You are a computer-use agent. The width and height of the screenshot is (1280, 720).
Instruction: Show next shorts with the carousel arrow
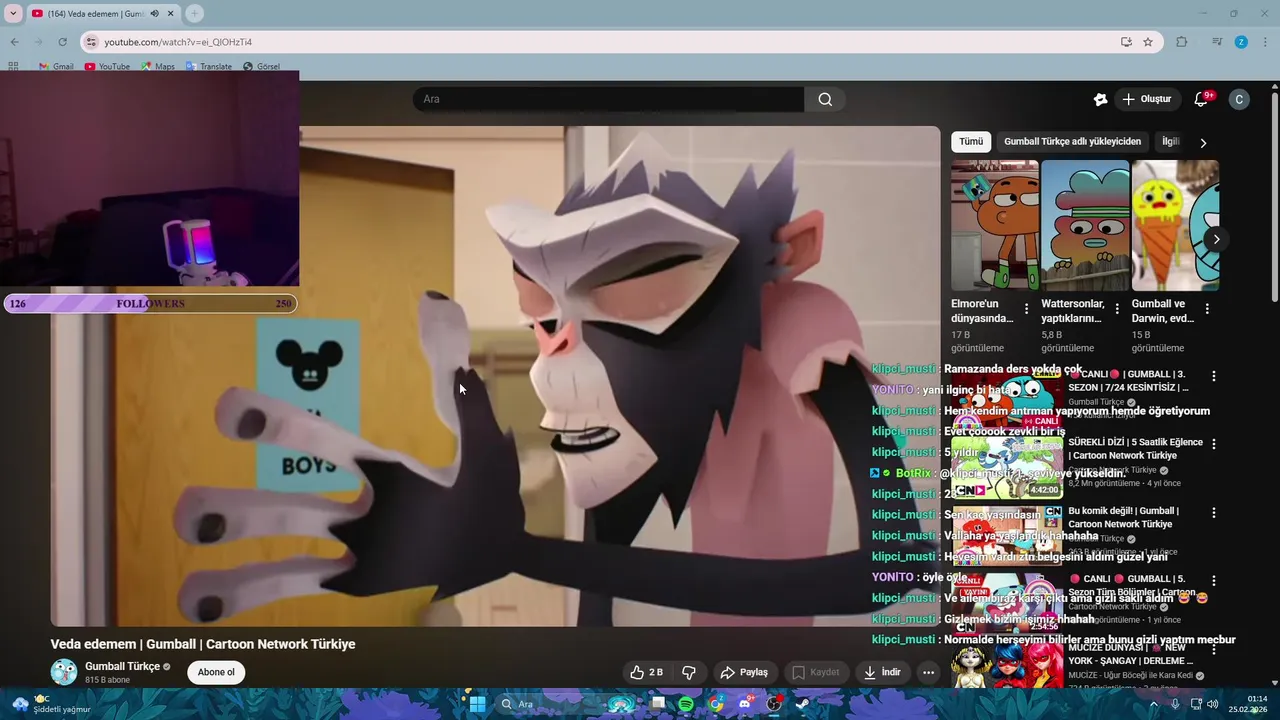click(x=1216, y=239)
